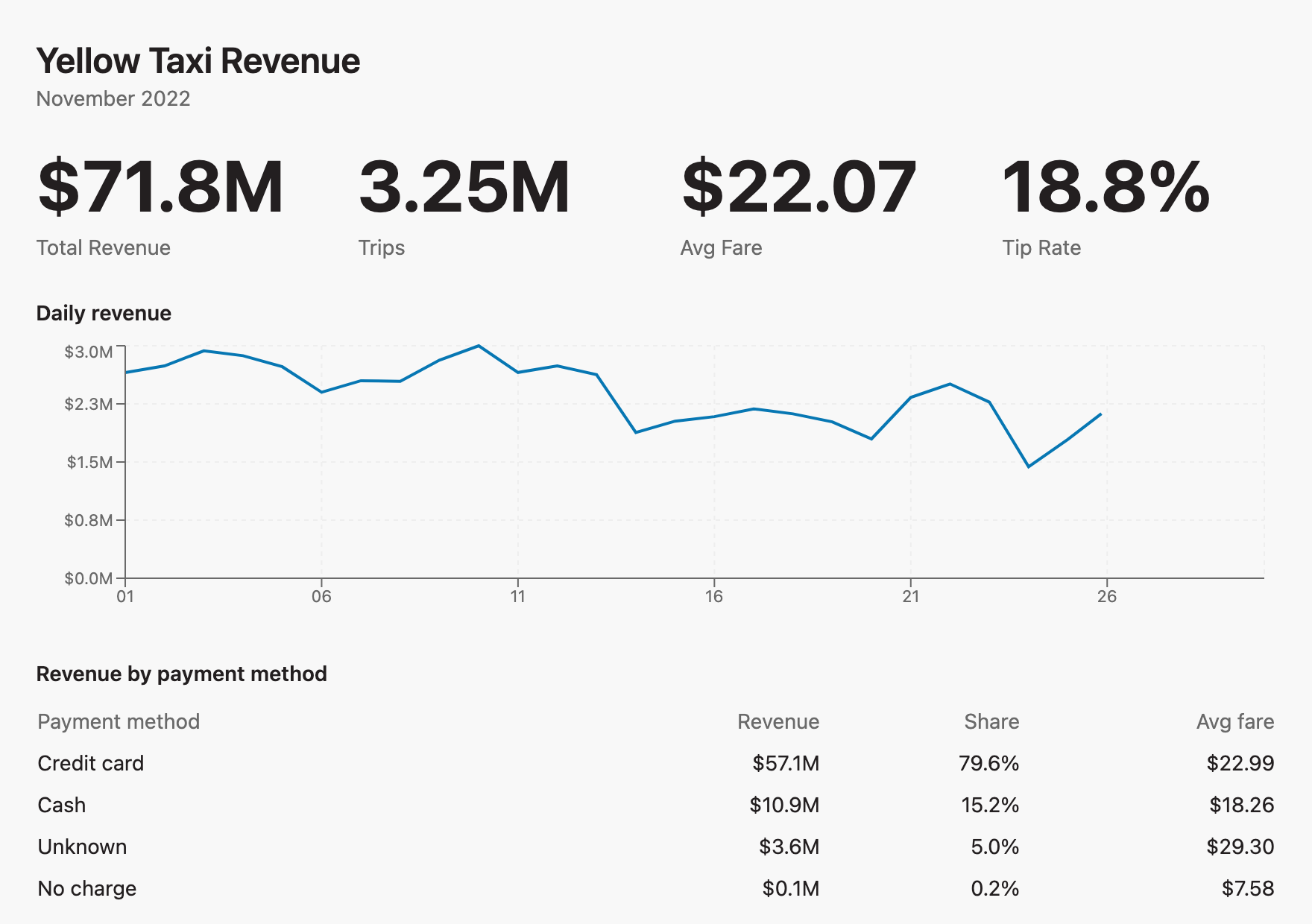Click the Revenue by payment method heading
1312x924 pixels.
click(x=182, y=674)
